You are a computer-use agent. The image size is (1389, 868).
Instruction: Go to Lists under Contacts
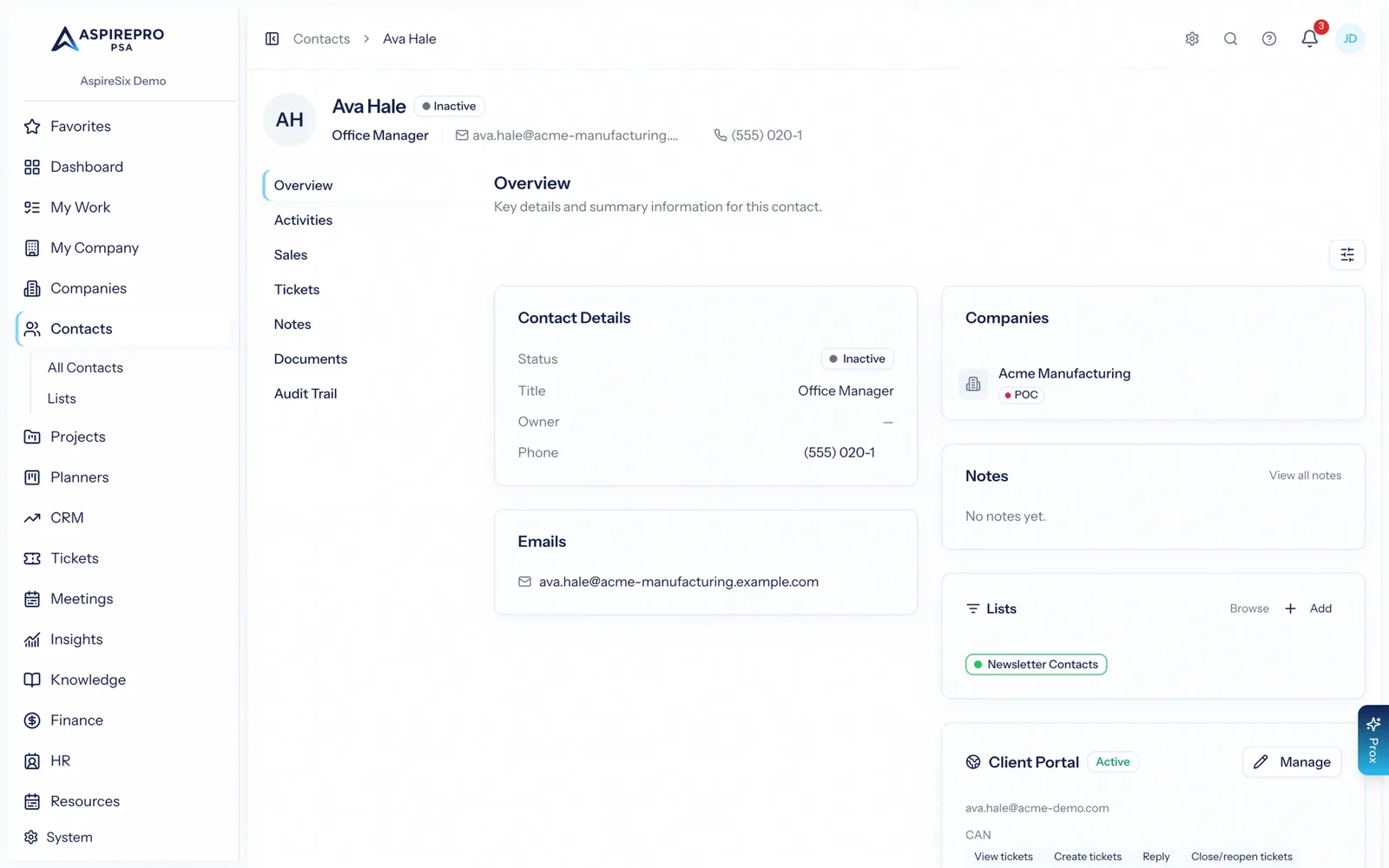[x=62, y=398]
